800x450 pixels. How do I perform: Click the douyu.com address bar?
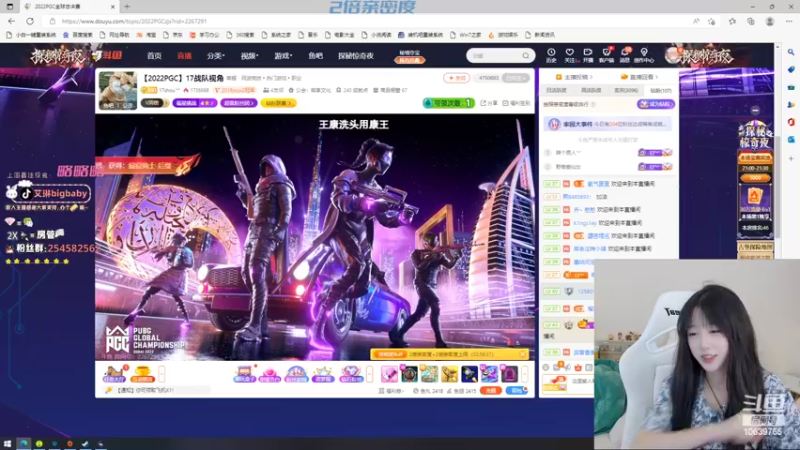[x=367, y=21]
